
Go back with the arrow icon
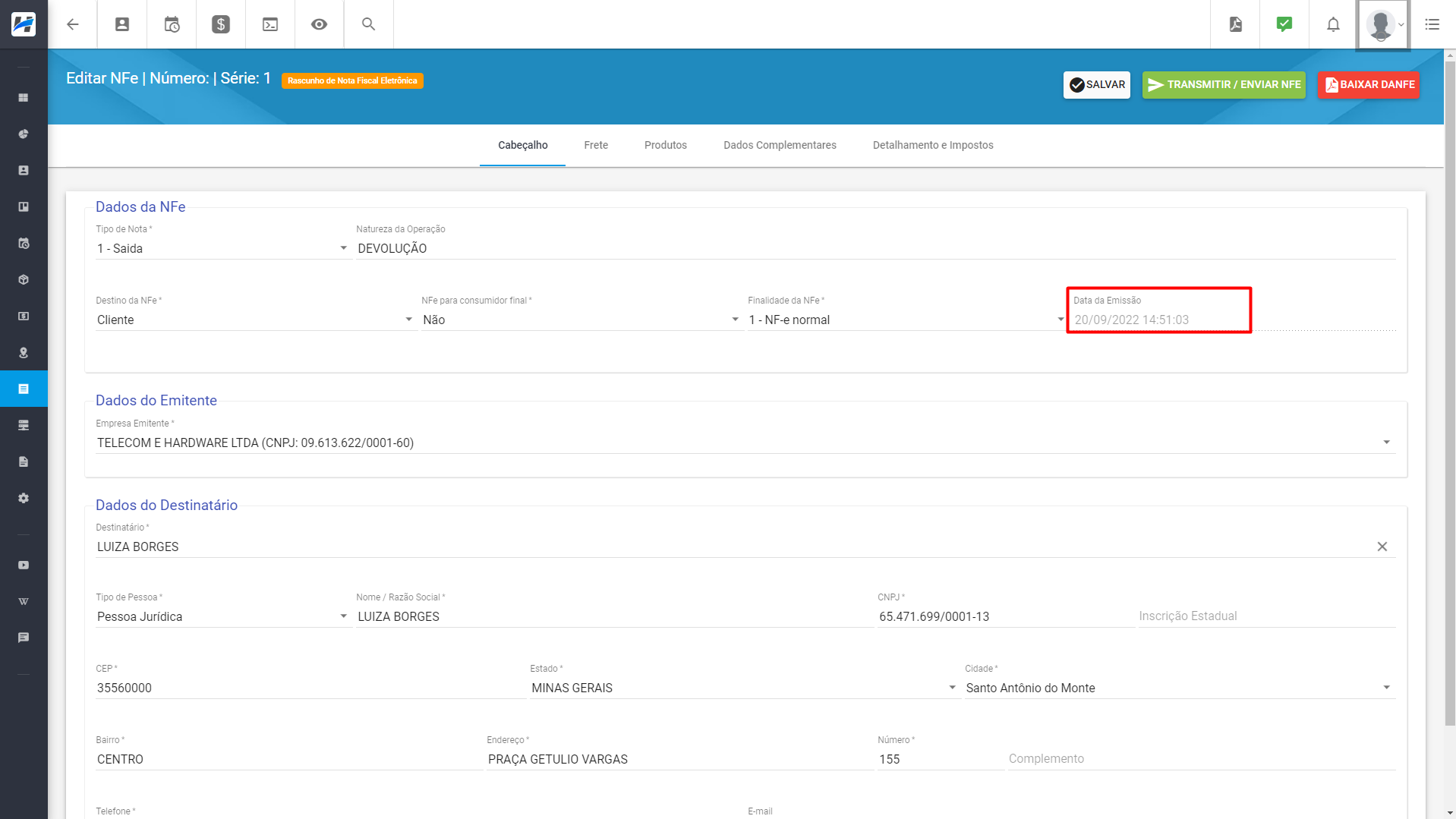[73, 24]
